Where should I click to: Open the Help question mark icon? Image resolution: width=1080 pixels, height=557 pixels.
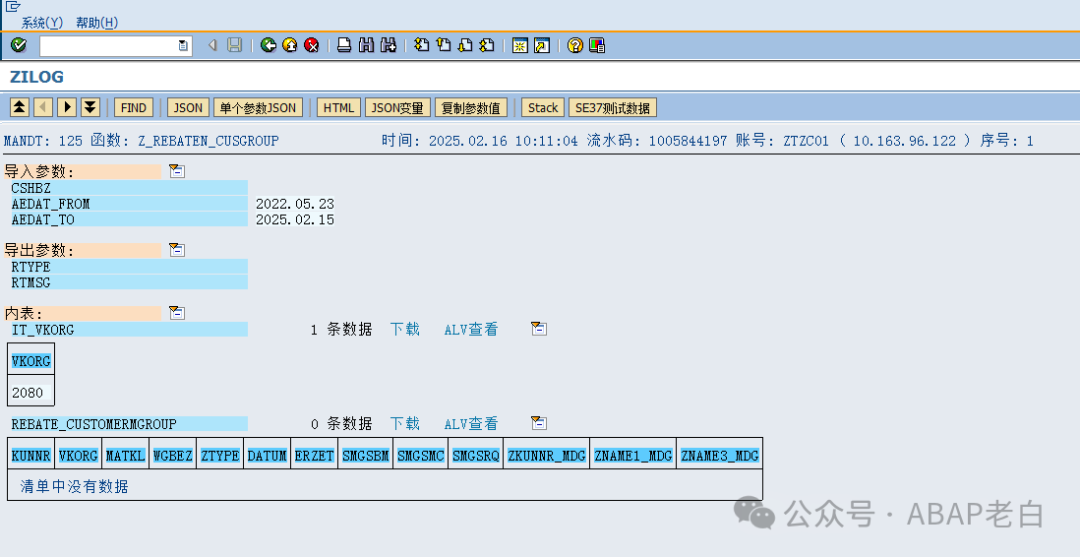pyautogui.click(x=575, y=45)
